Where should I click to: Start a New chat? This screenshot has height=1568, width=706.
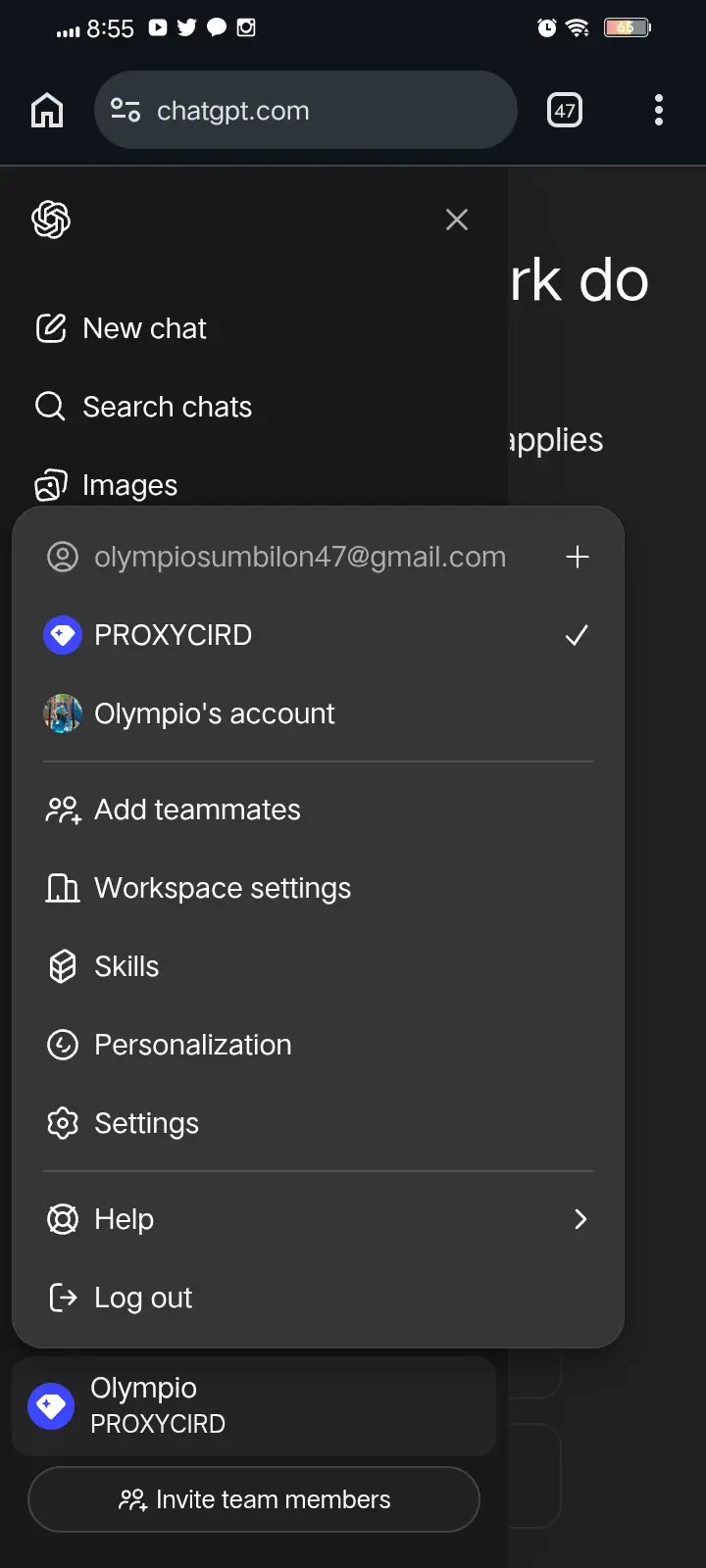122,328
